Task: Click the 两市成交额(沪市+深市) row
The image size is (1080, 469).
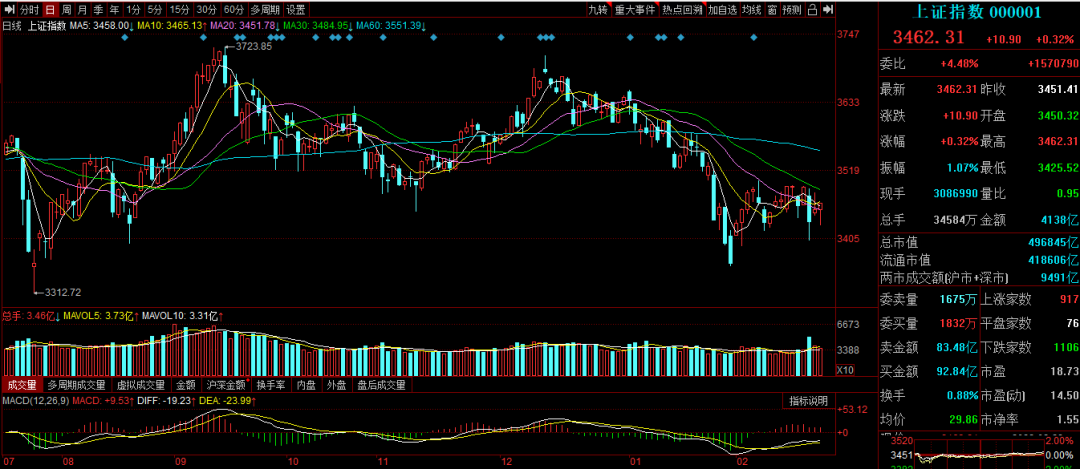Action: tap(979, 278)
